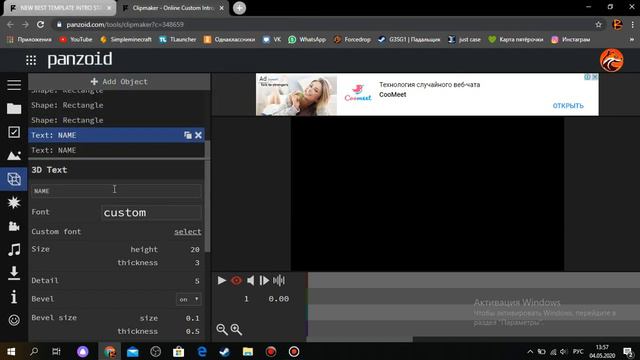The image size is (640, 360).
Task: Open Microsoft Edge from taskbar
Action: [x=202, y=351]
